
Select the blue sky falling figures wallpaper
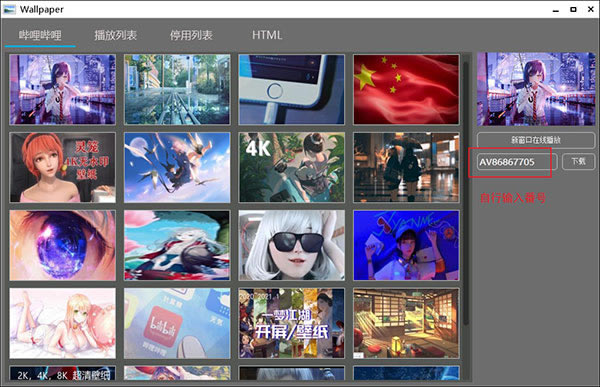pyautogui.click(x=177, y=167)
